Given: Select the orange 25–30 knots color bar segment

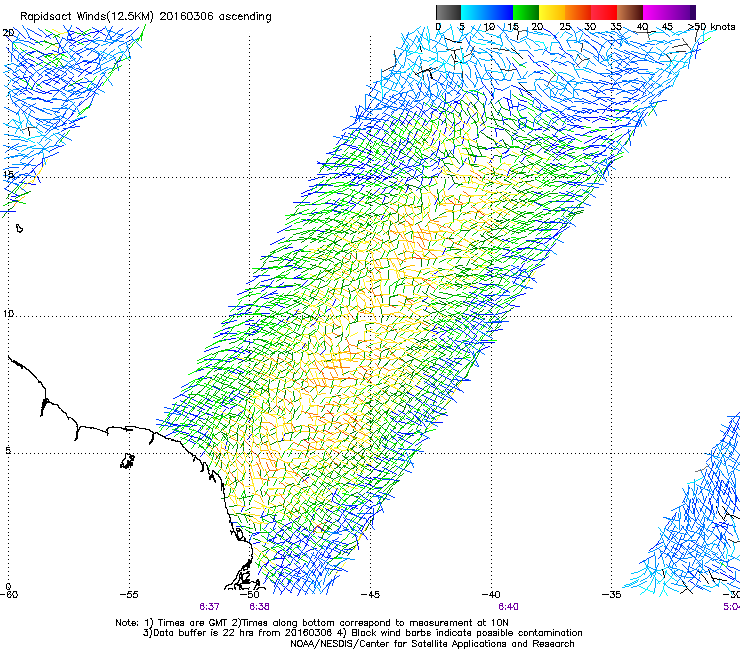Looking at the screenshot, I should coord(578,12).
